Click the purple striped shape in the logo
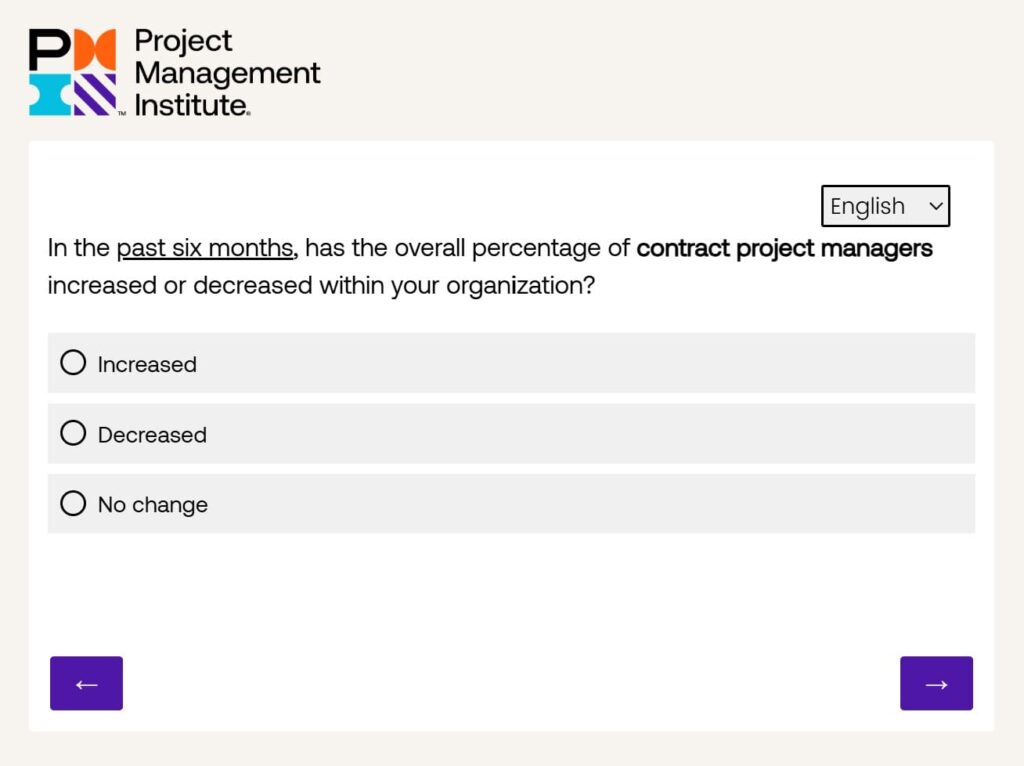This screenshot has height=766, width=1024. [96, 95]
